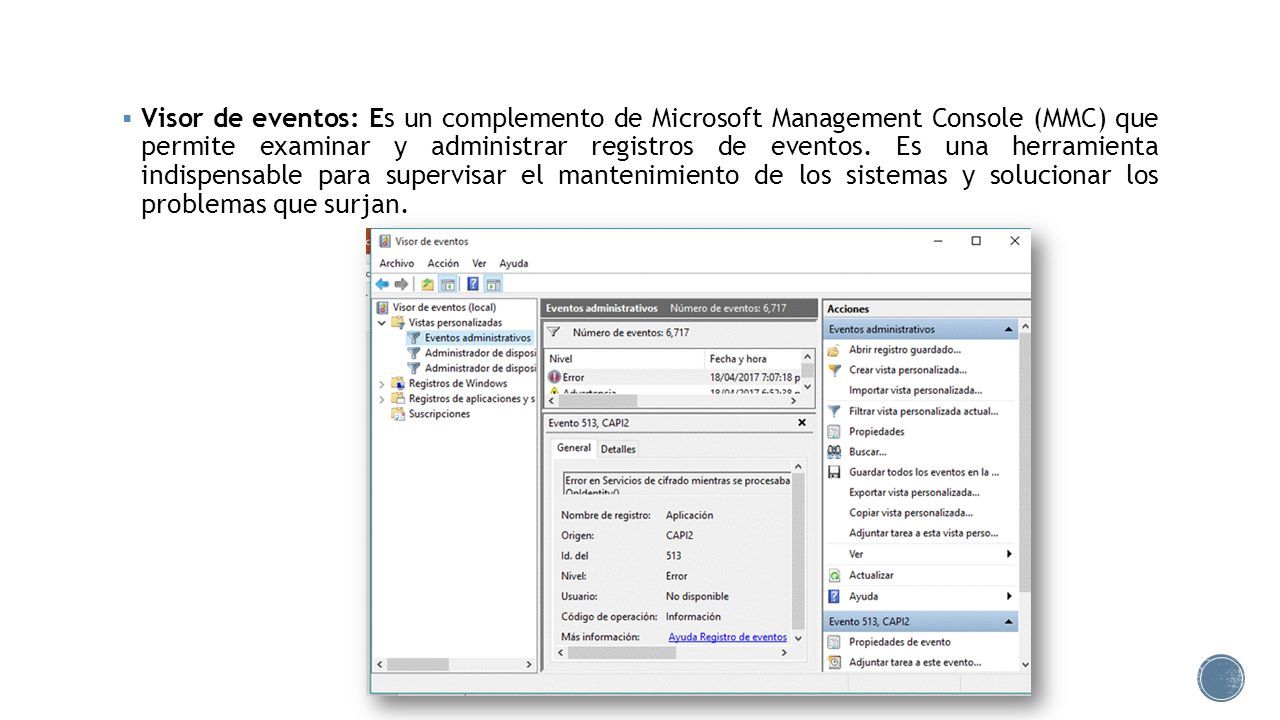Expand the Registros de Windows node
The height and width of the screenshot is (720, 1280).
click(x=382, y=384)
